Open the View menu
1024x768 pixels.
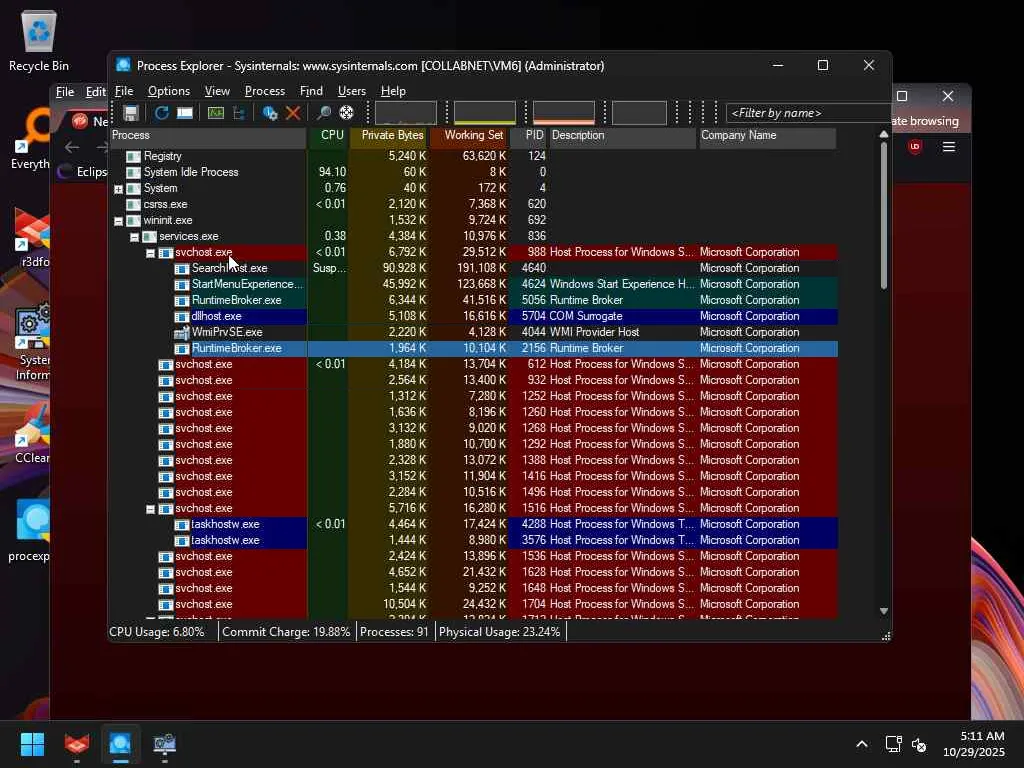[x=217, y=91]
